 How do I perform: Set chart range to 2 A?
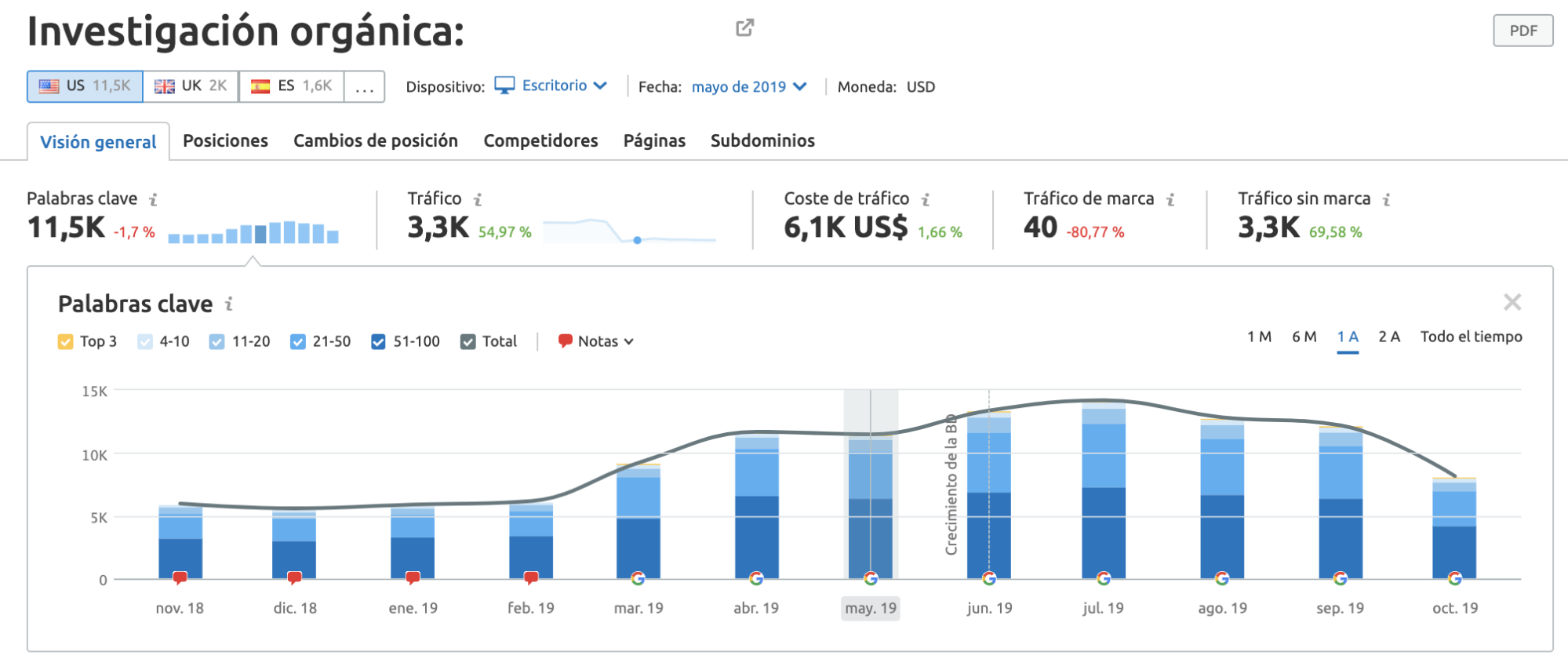(x=1389, y=337)
